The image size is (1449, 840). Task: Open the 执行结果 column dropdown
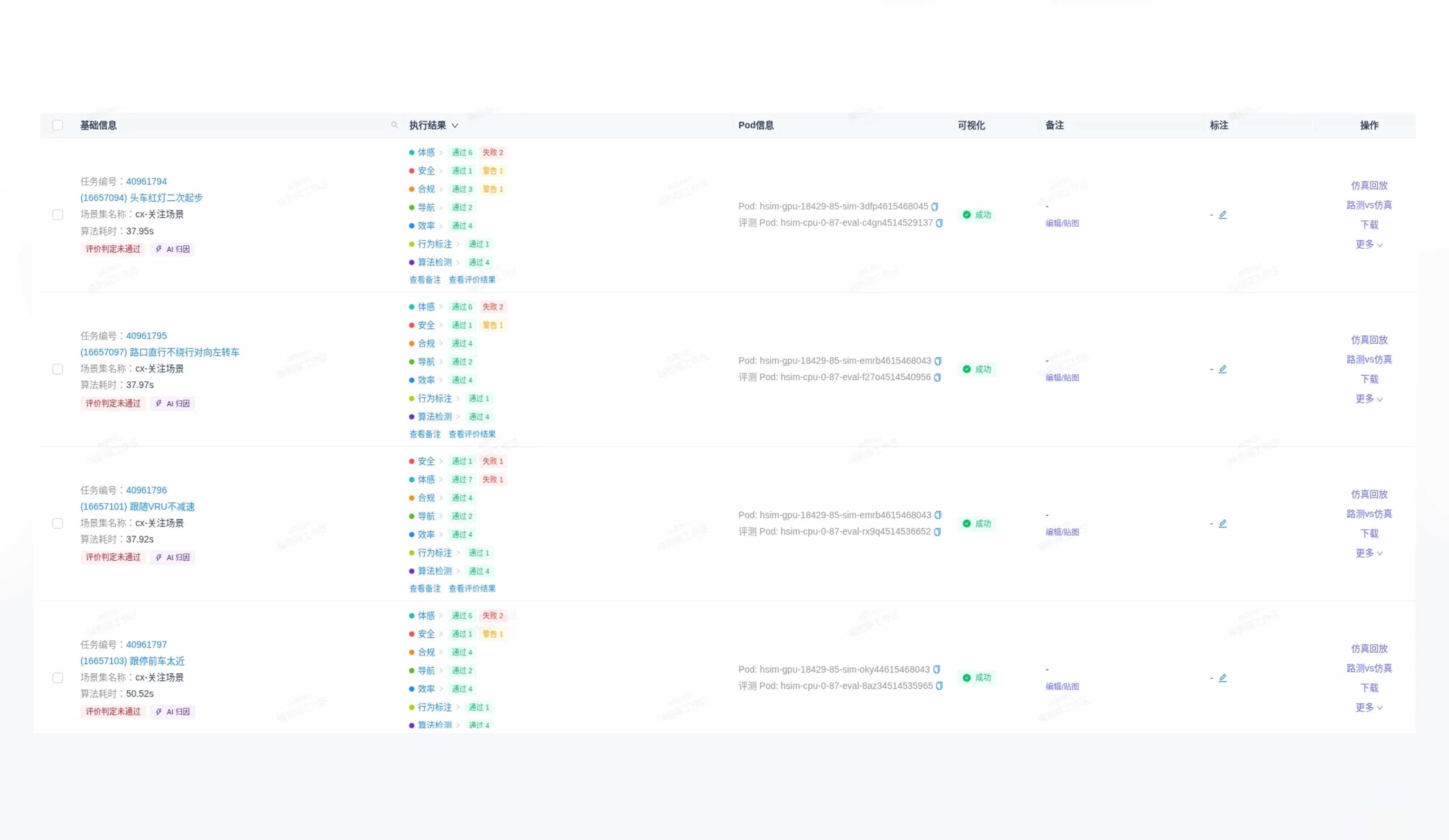[455, 125]
